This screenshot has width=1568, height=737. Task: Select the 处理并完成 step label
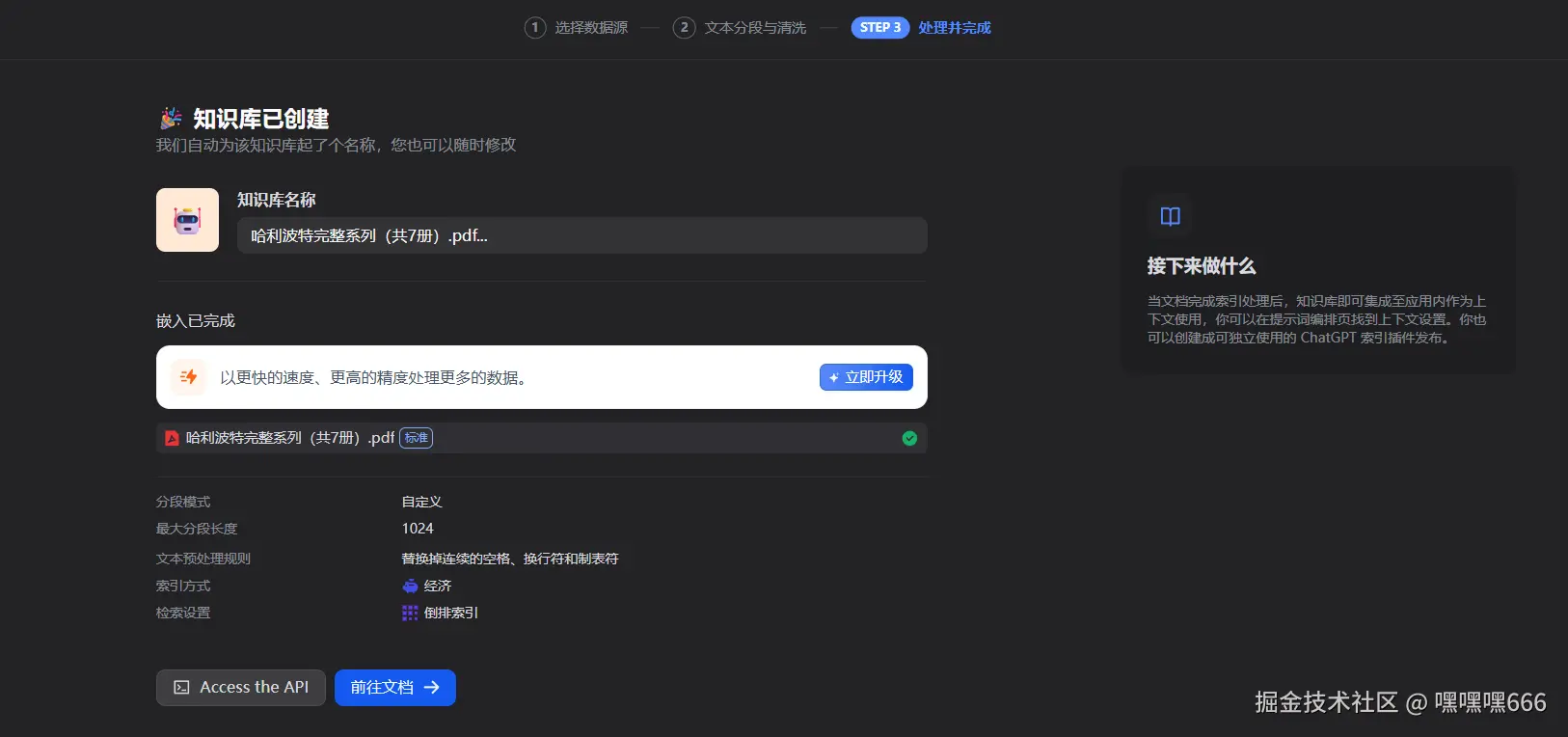tap(955, 28)
